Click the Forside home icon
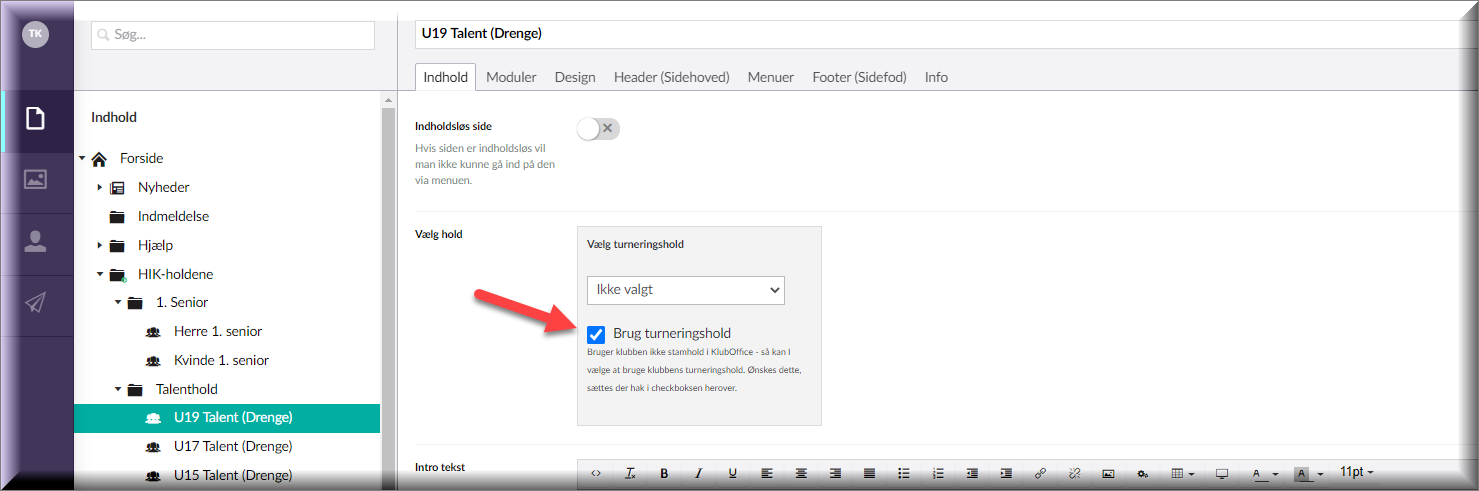The width and height of the screenshot is (1479, 491). (99, 158)
